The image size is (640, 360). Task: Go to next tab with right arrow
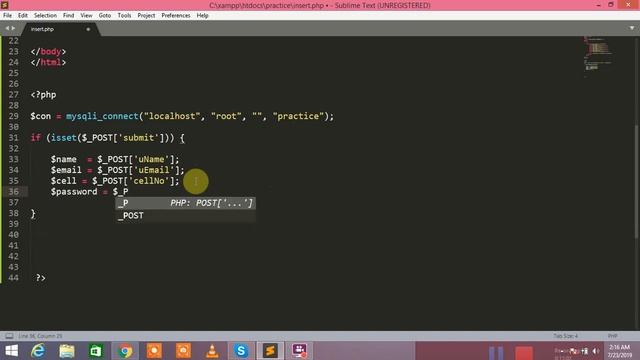13,28
